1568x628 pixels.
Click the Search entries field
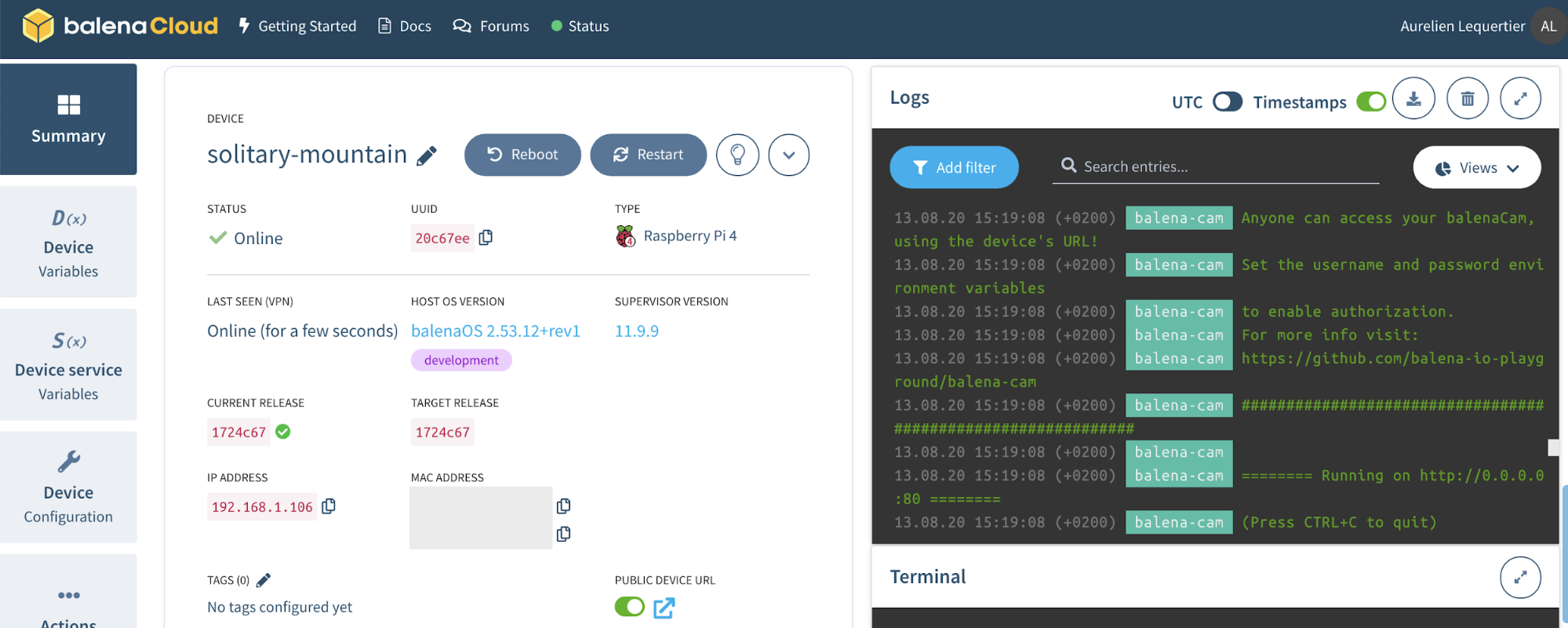tap(1216, 166)
